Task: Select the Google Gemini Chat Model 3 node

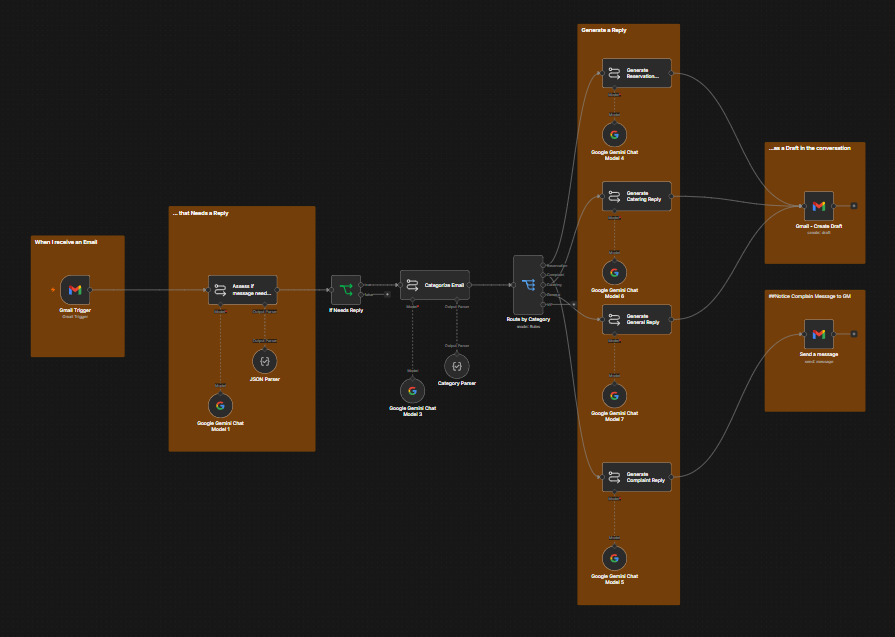Action: (x=412, y=391)
